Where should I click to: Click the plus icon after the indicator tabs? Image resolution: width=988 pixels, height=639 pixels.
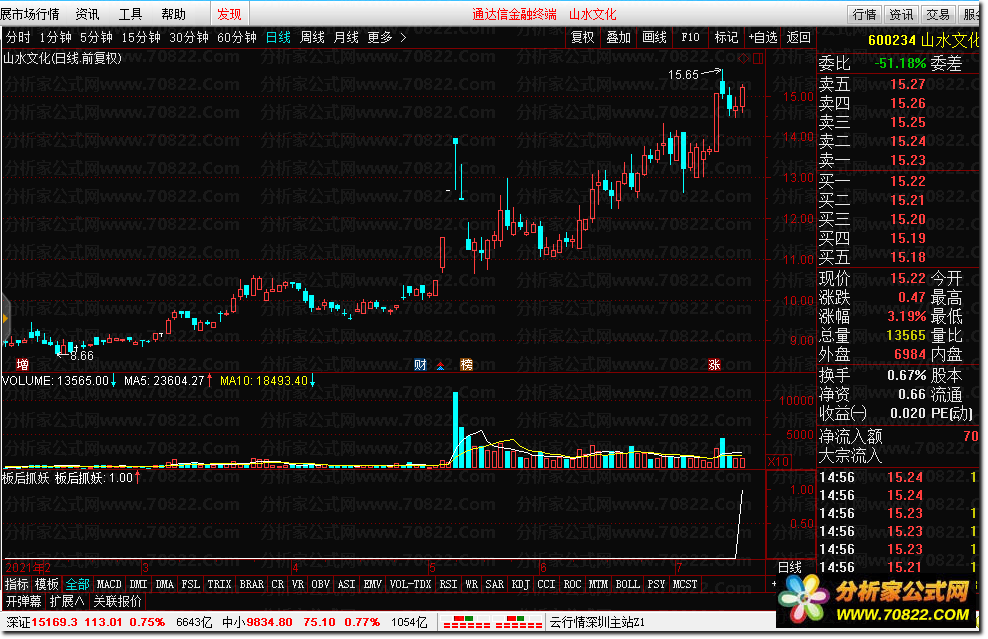(x=774, y=584)
